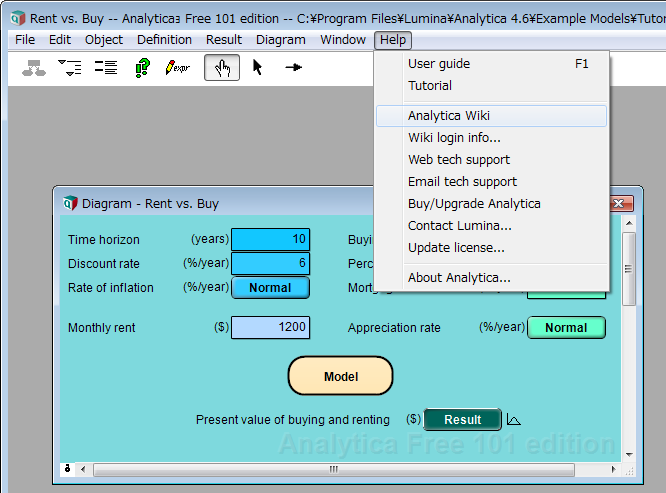Click the Discount rate input field
This screenshot has height=493, width=666.
(x=271, y=264)
